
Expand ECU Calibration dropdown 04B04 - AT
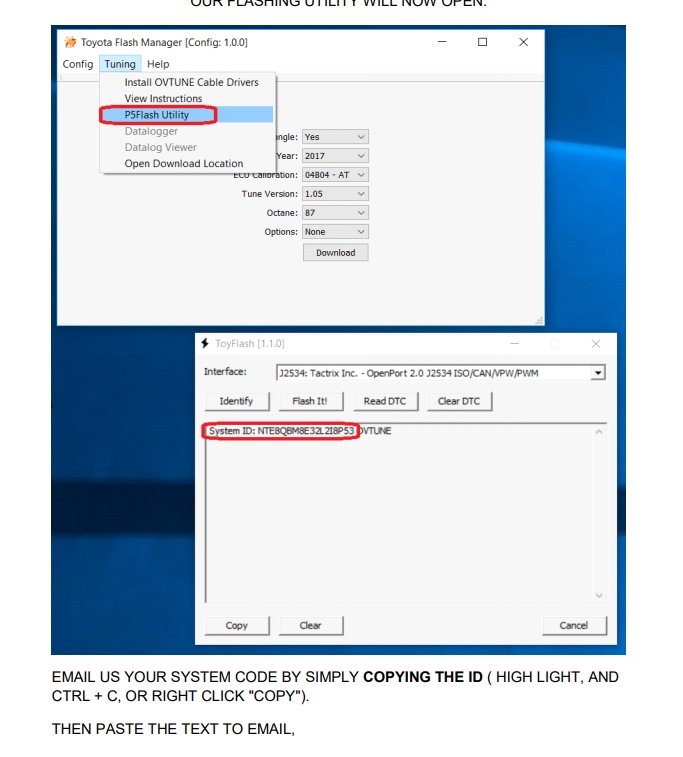[335, 175]
